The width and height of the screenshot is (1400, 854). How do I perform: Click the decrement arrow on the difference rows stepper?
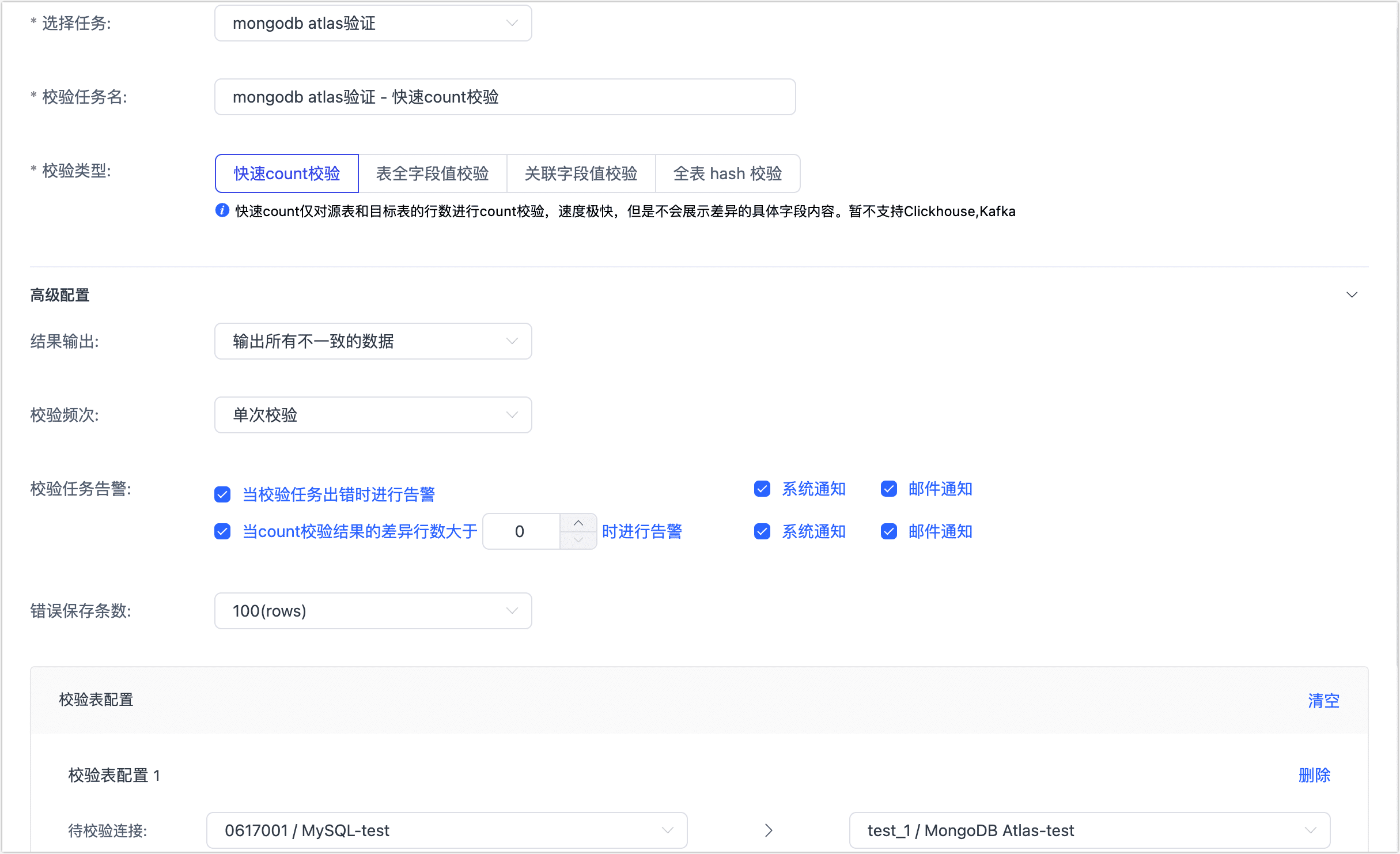point(578,541)
